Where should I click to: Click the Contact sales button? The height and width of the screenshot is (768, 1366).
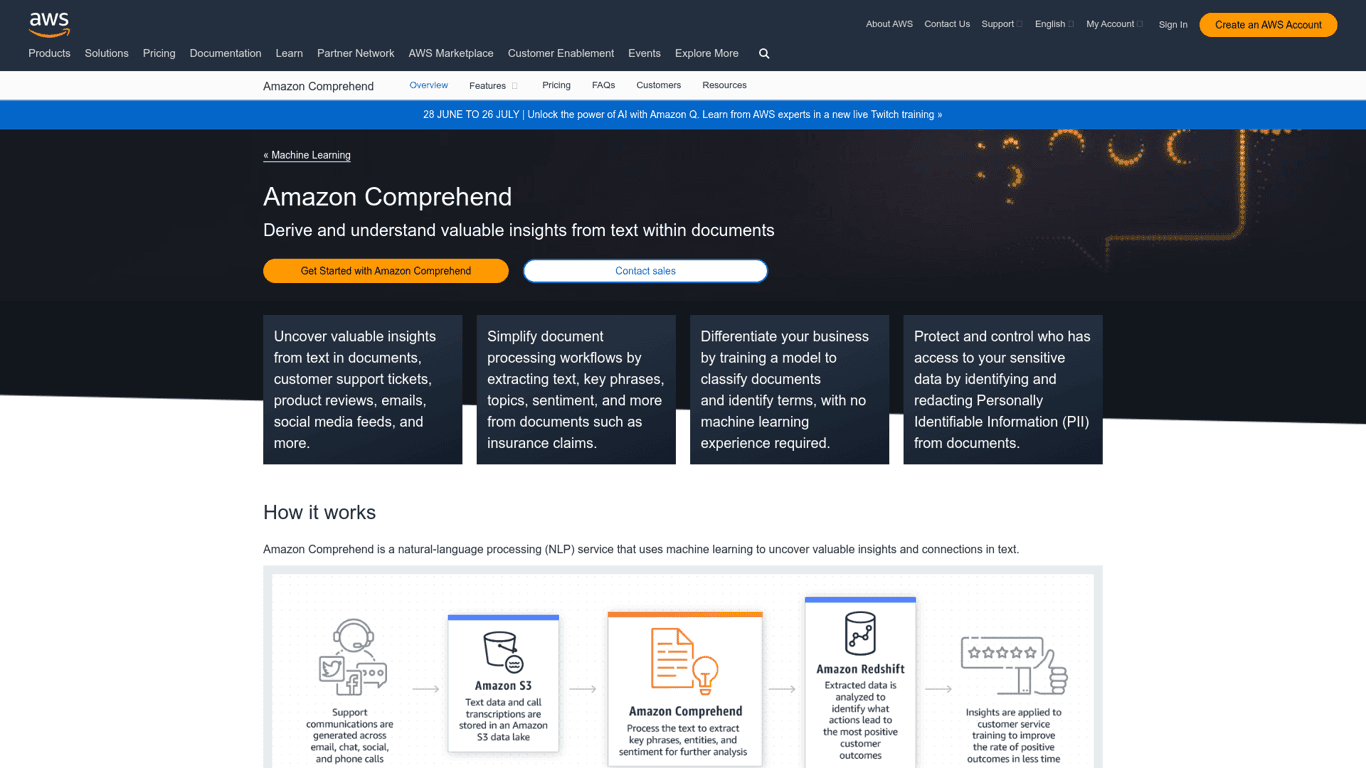[645, 271]
